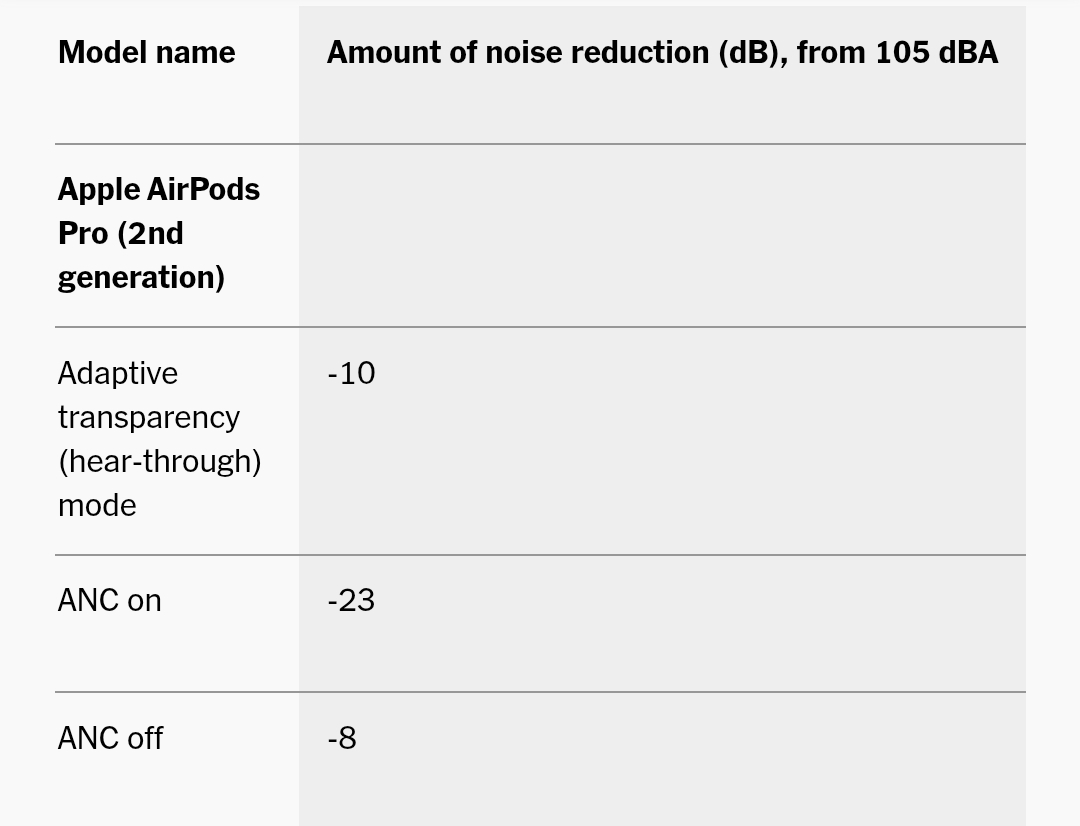Click the -8 noise reduction value
Image resolution: width=1080 pixels, height=826 pixels.
coord(342,738)
